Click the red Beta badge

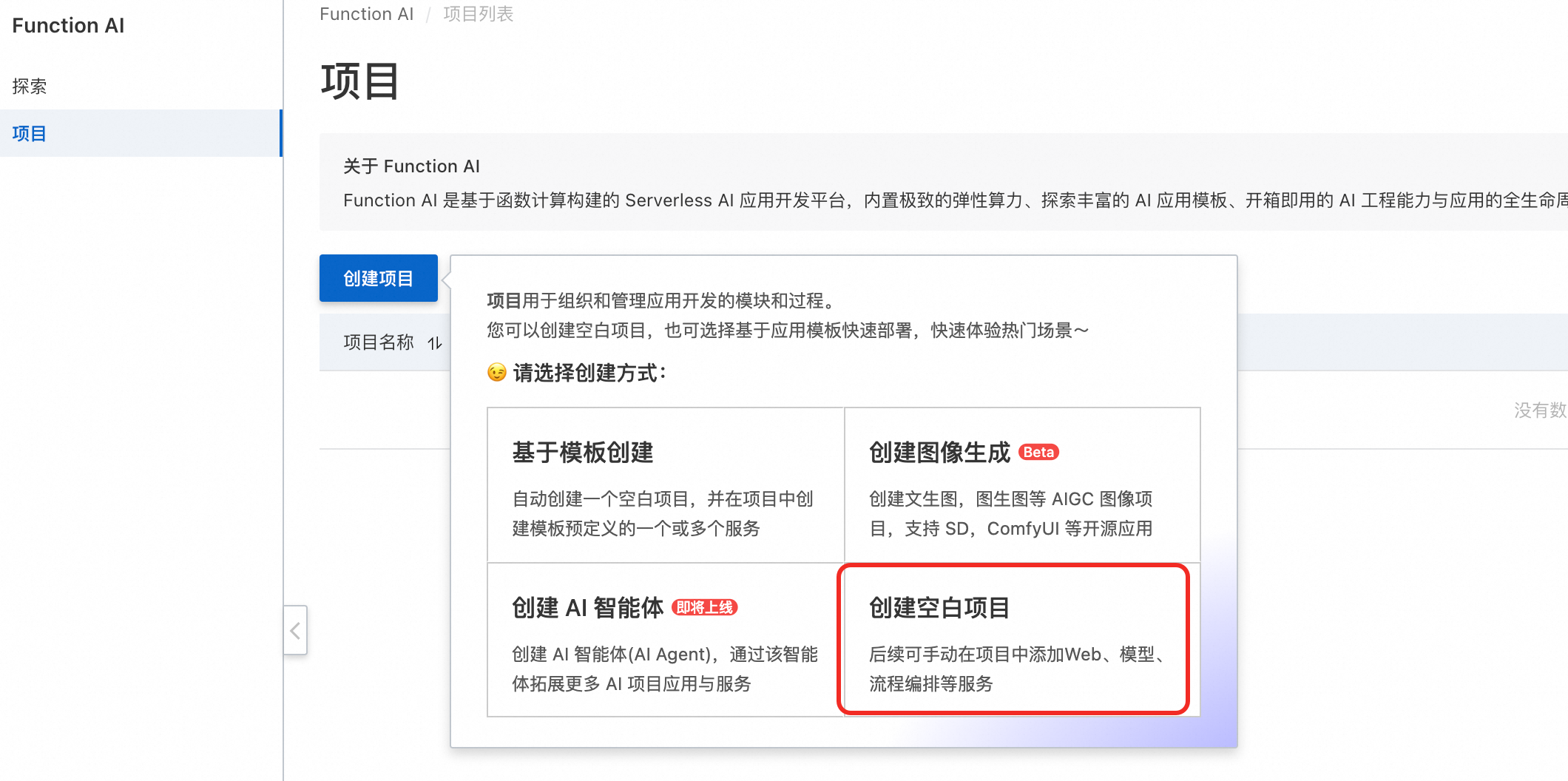pos(1038,452)
